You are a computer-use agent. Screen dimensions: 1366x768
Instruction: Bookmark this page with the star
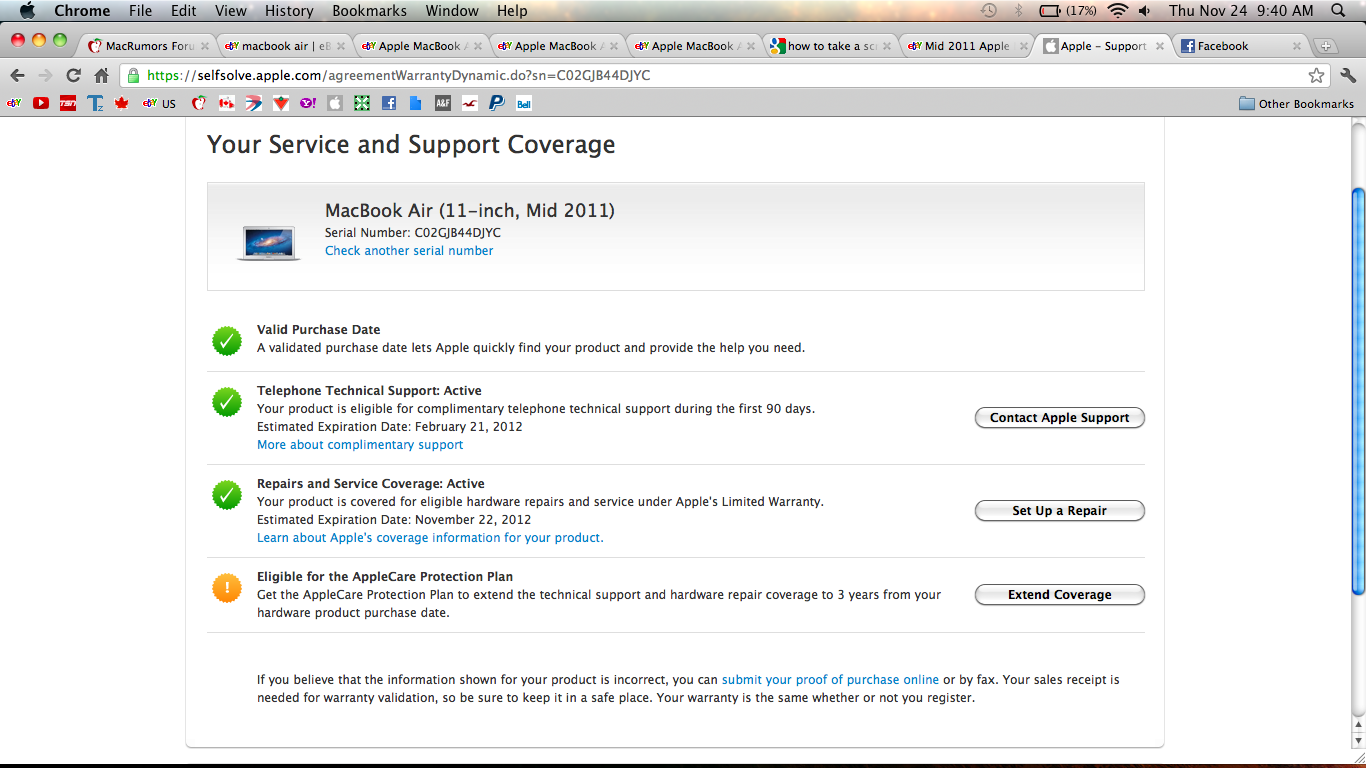[1317, 75]
